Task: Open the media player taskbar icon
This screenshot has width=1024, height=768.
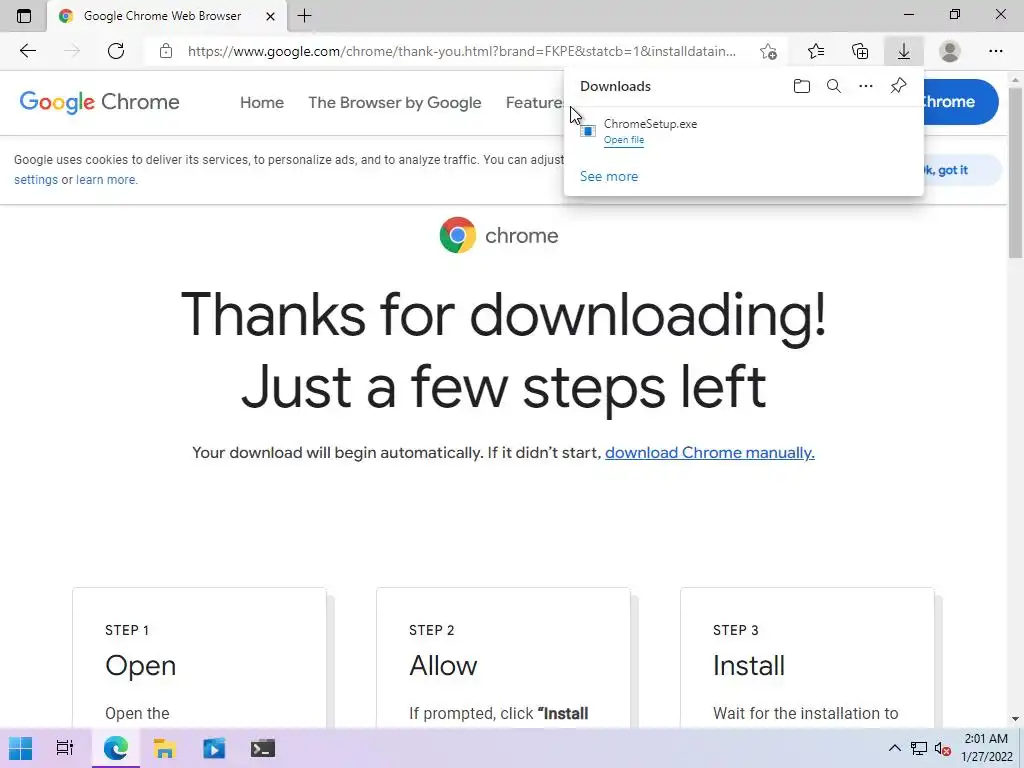Action: (214, 748)
